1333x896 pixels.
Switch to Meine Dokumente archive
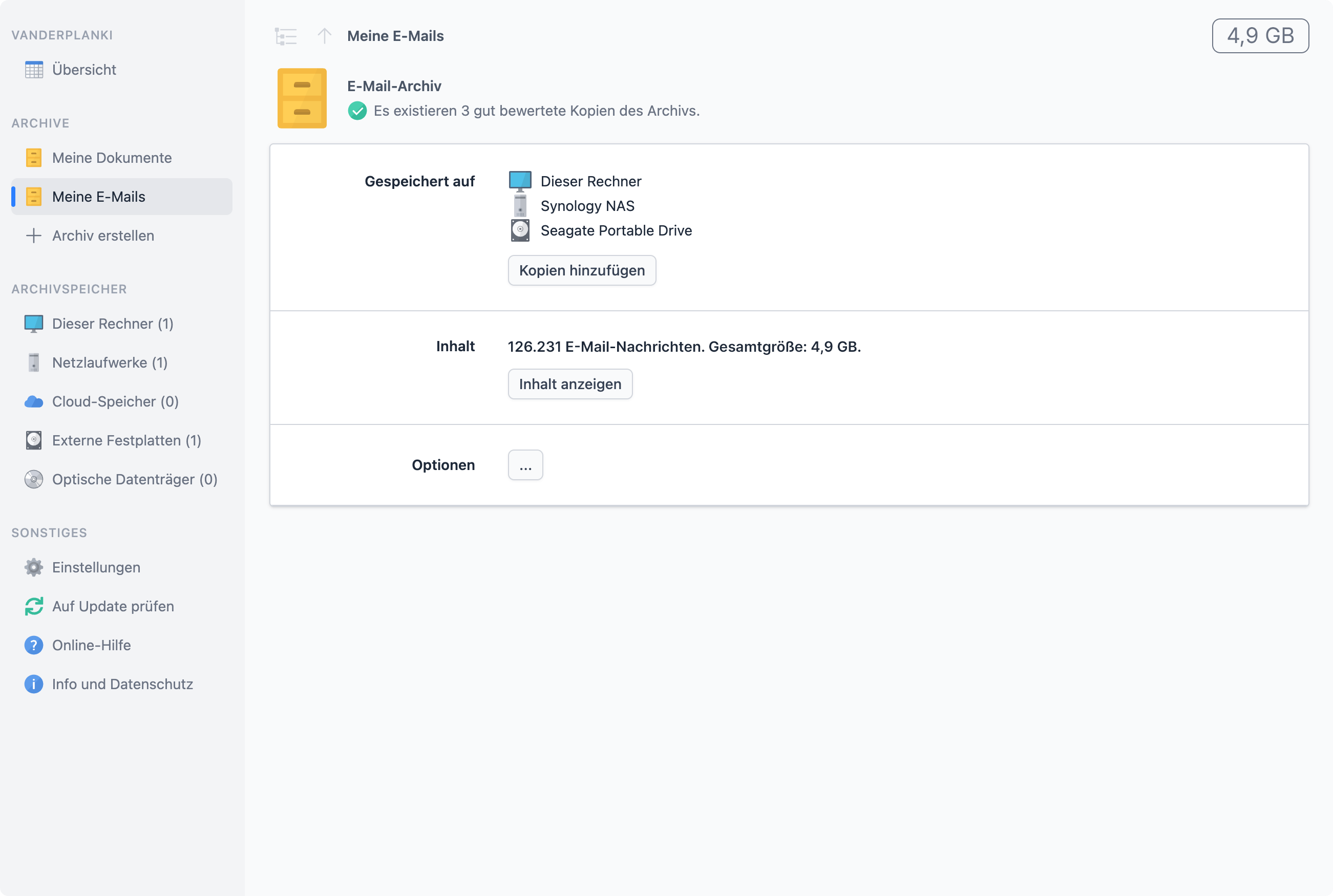[112, 158]
